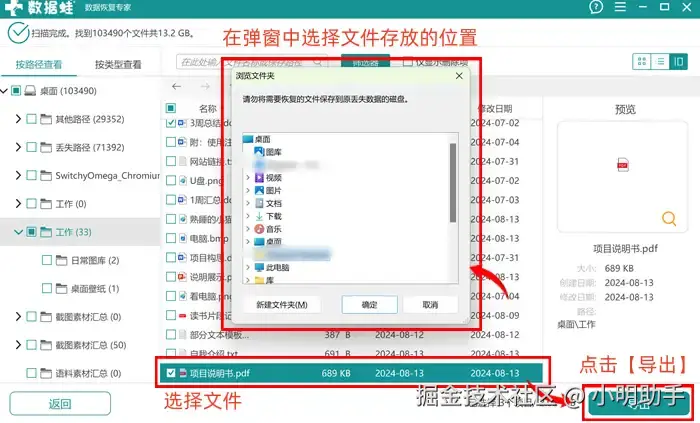The width and height of the screenshot is (700, 423).
Task: Uncheck the 项目说明书.pdf checkbox
Action: [171, 373]
